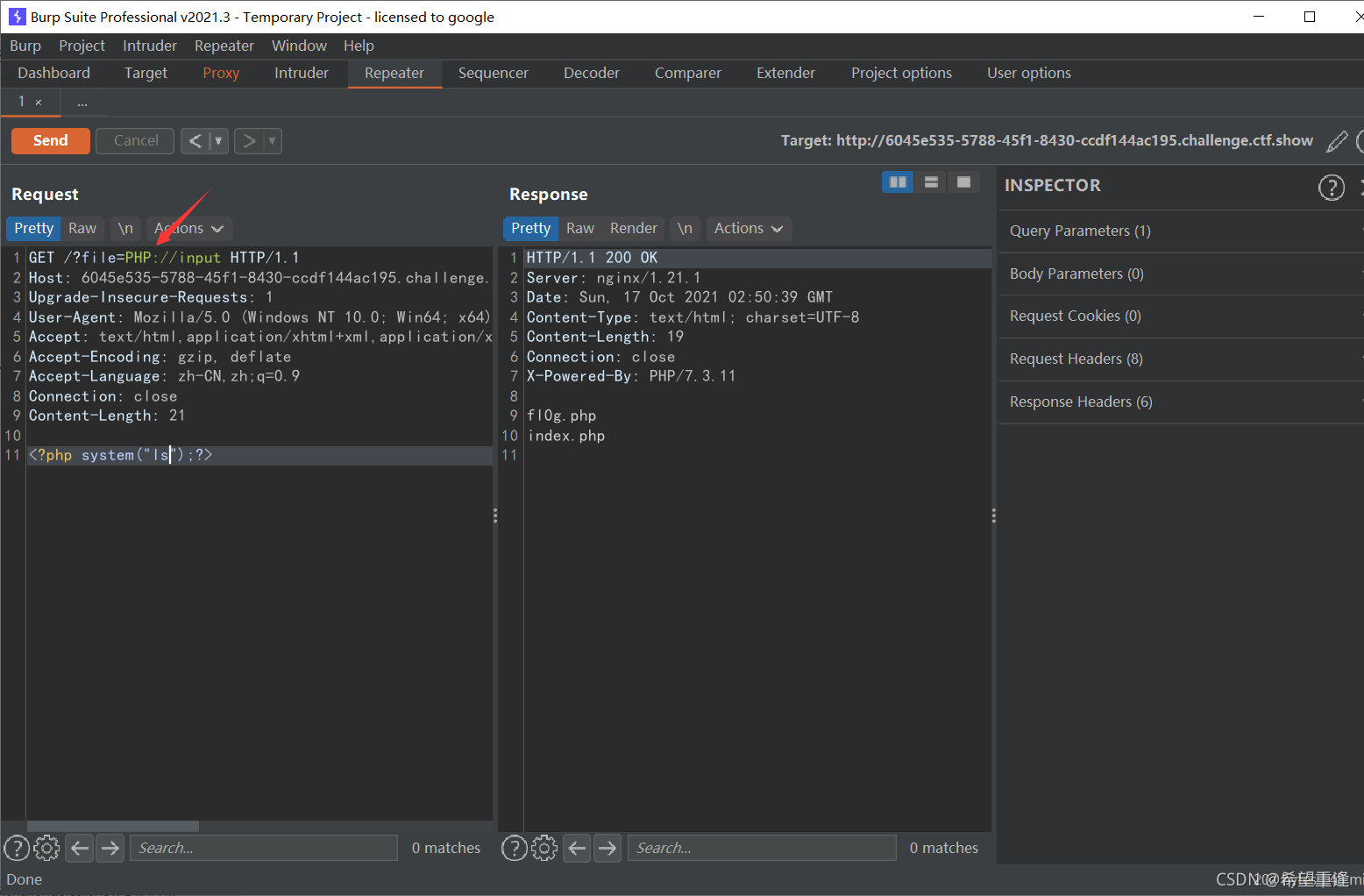Switch to the Extender tab
Image resolution: width=1364 pixels, height=896 pixels.
pyautogui.click(x=785, y=73)
